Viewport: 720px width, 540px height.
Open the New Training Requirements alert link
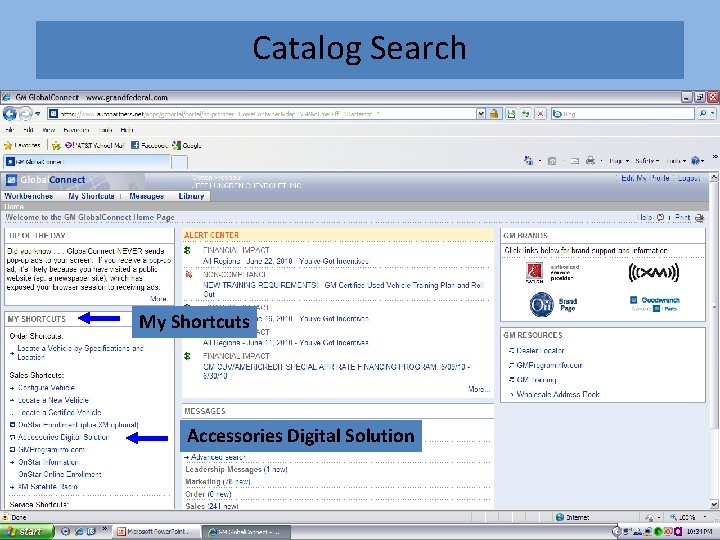[343, 290]
